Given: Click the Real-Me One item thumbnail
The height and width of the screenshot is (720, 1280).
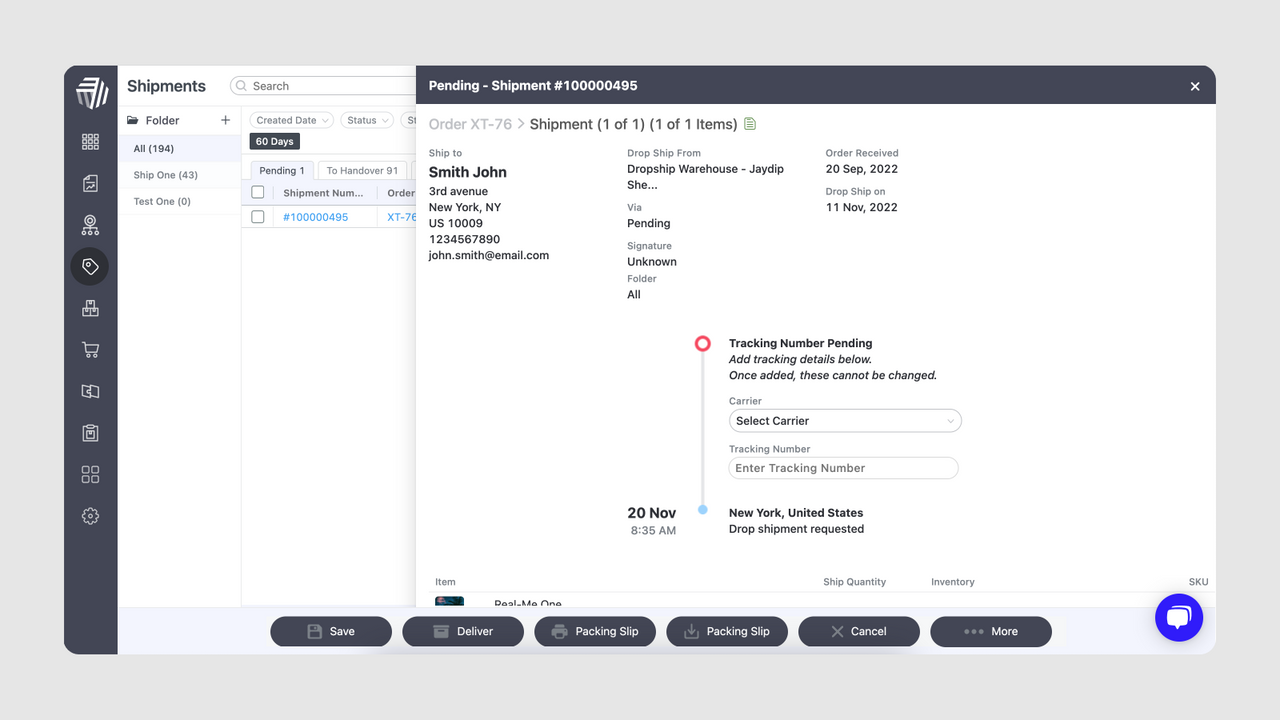Looking at the screenshot, I should click(450, 601).
